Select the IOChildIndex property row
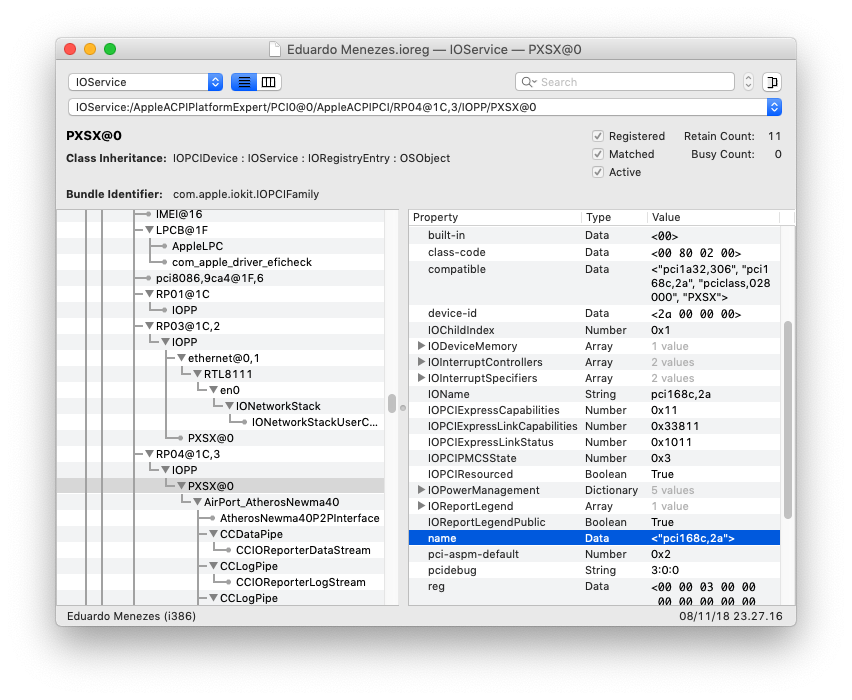Viewport: 852px width, 700px height. (594, 330)
